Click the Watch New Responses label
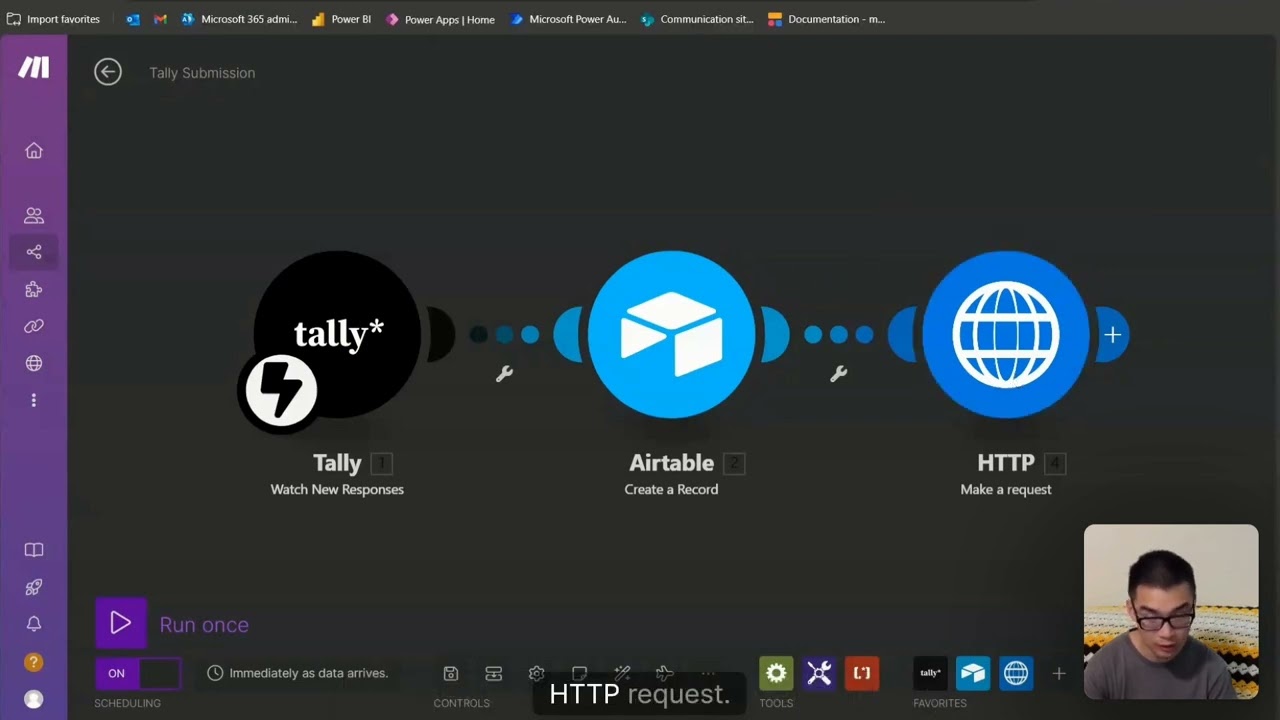Image resolution: width=1280 pixels, height=720 pixels. [x=337, y=490]
